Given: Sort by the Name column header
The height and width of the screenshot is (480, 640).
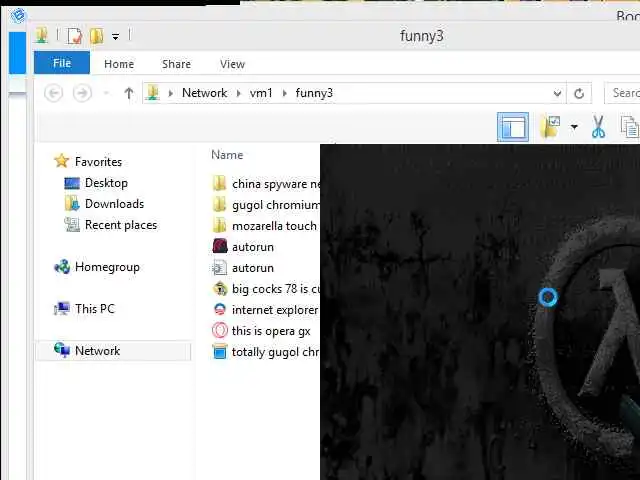Looking at the screenshot, I should tap(227, 155).
